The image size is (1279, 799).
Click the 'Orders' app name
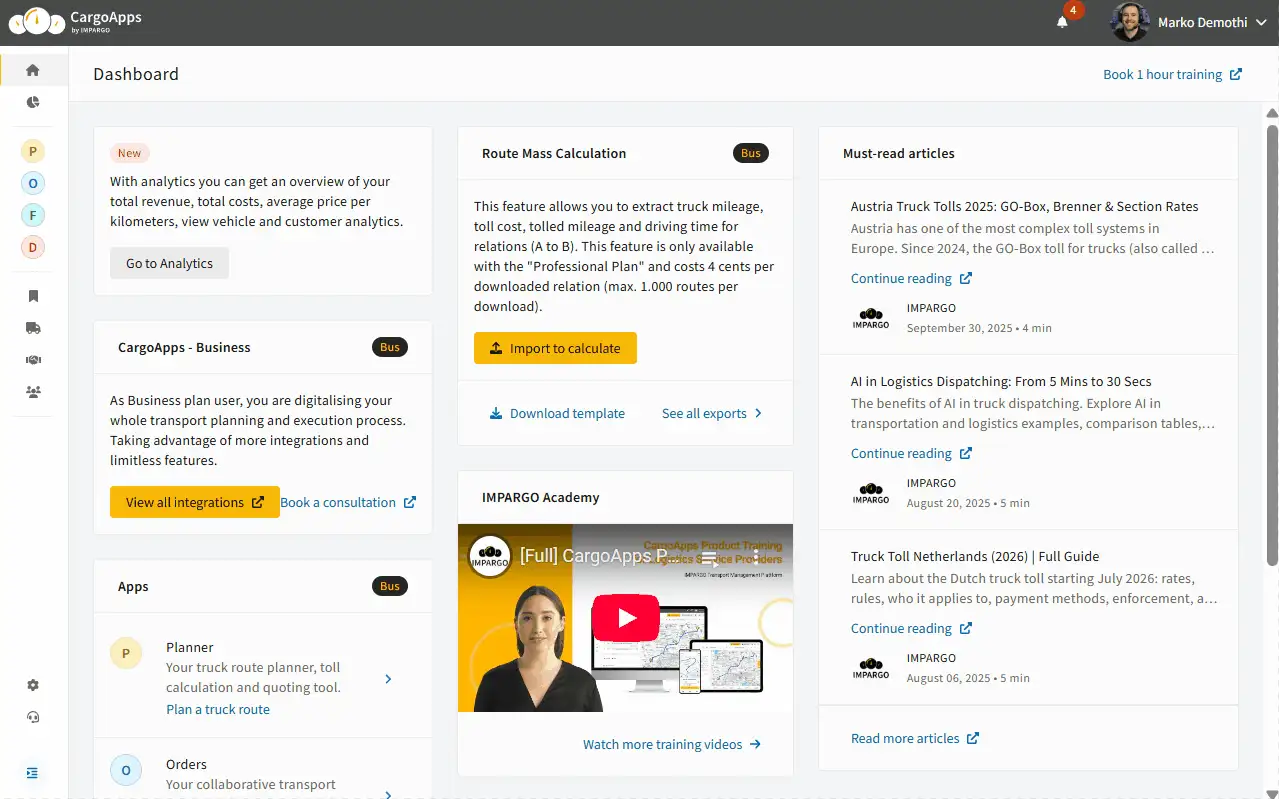(186, 764)
